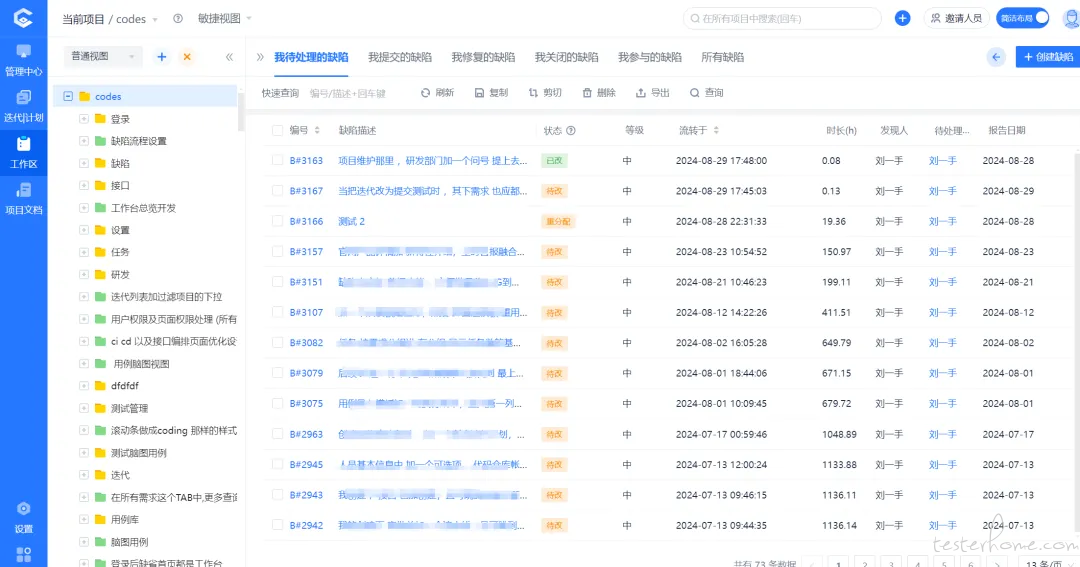Open the 项目文档 sidebar section

[x=23, y=198]
